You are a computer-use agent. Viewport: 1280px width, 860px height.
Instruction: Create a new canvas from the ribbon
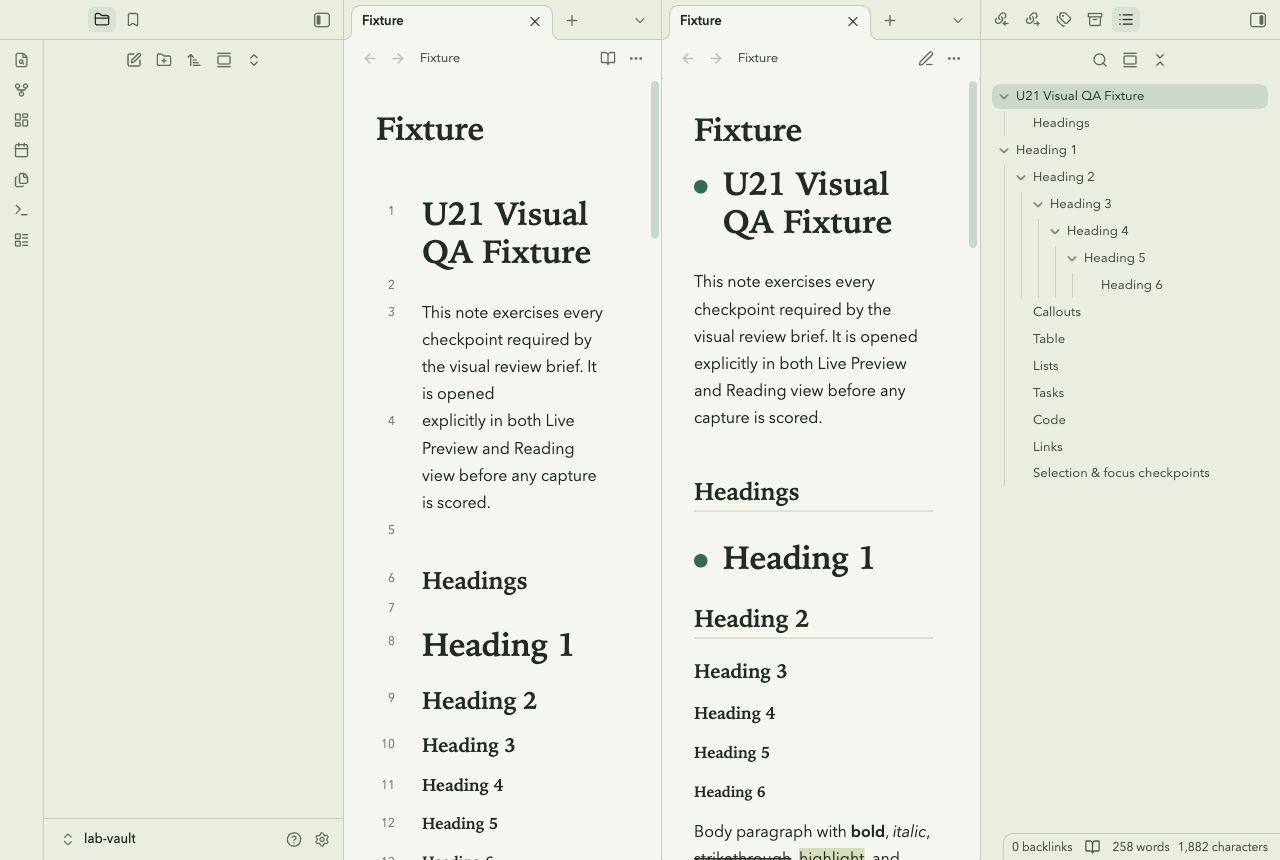click(x=22, y=120)
